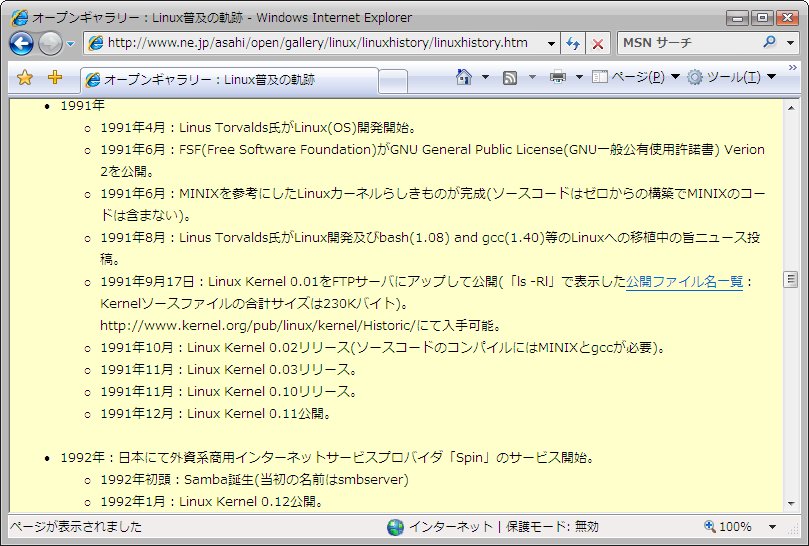
Task: Click the 保護モード: 無効 status text
Action: pos(552,527)
